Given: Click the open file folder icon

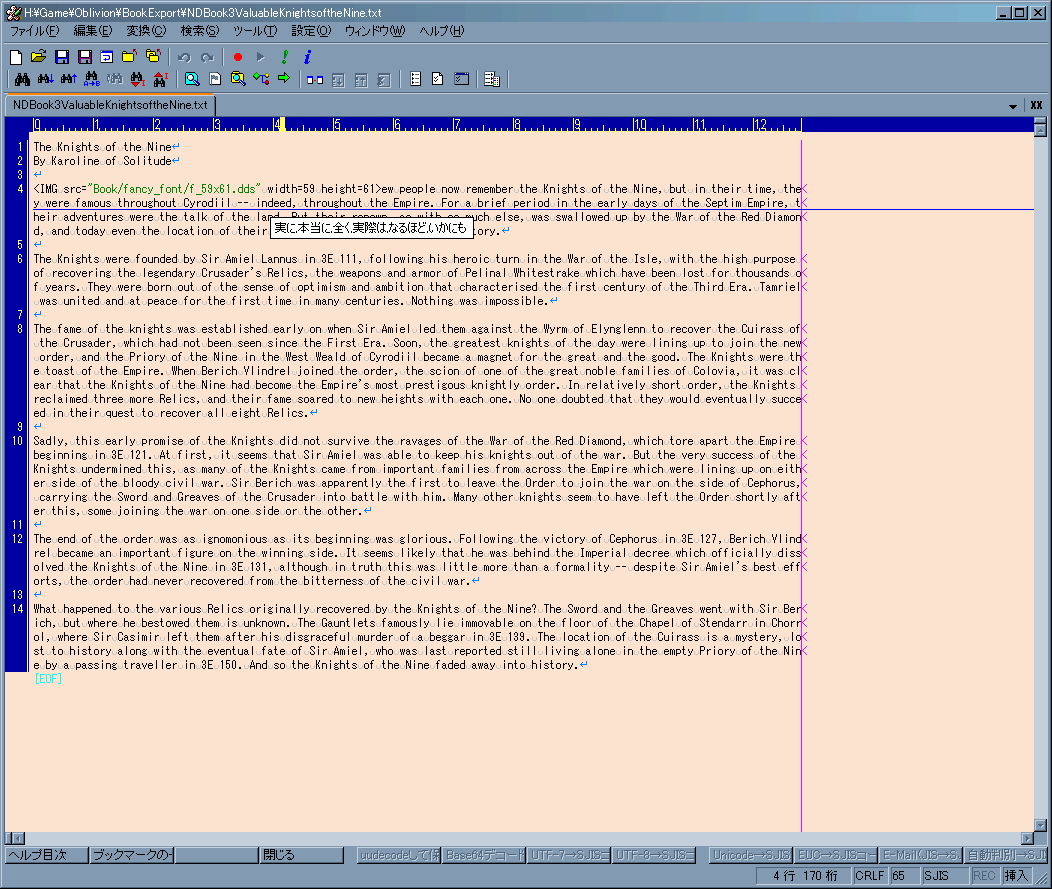Looking at the screenshot, I should pyautogui.click(x=39, y=58).
